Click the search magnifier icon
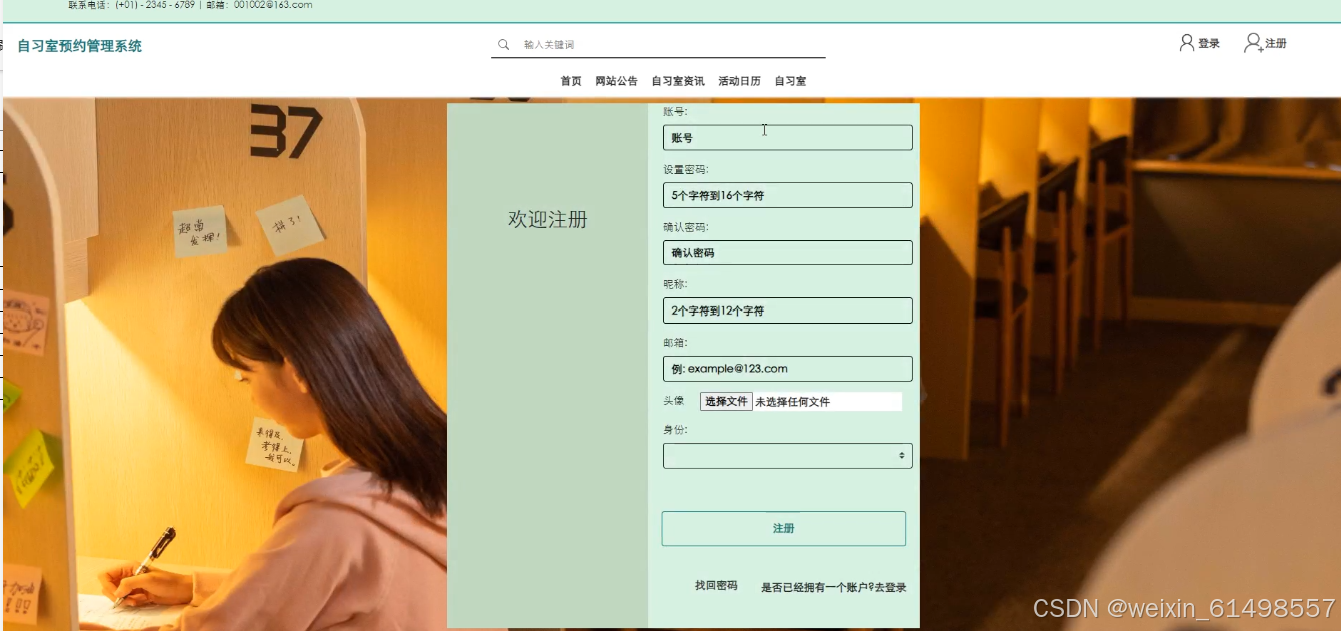 pos(504,44)
